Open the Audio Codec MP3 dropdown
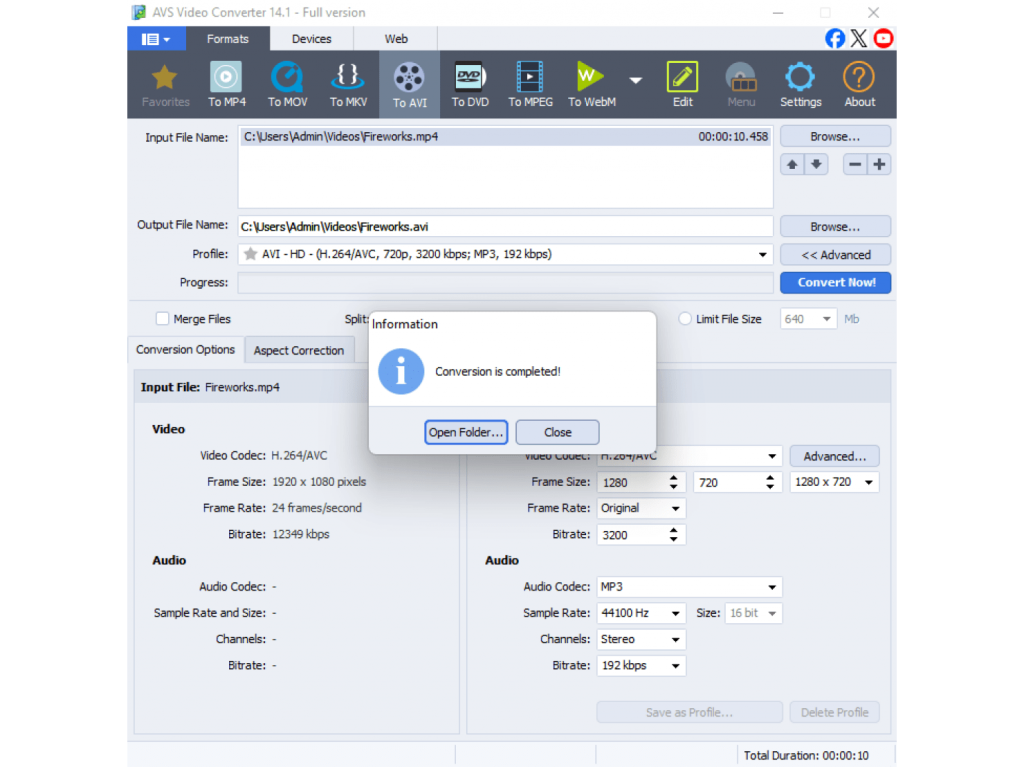The image size is (1024, 767). pyautogui.click(x=772, y=587)
